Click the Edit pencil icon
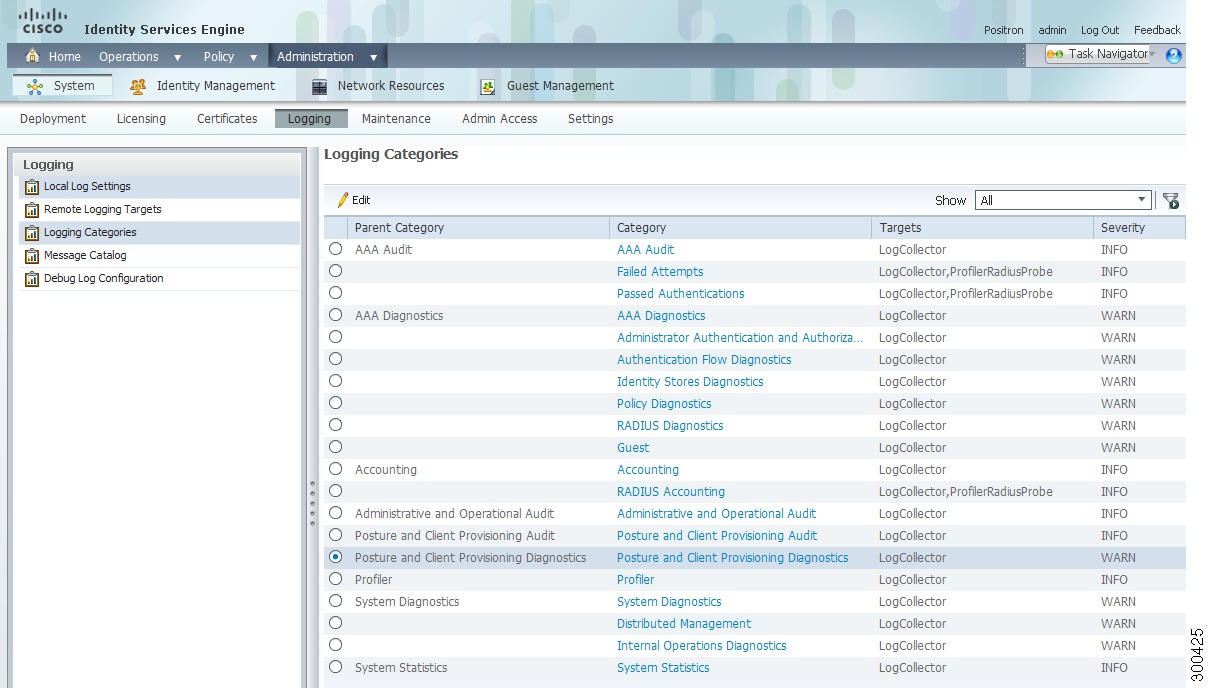This screenshot has height=688, width=1210. coord(343,200)
